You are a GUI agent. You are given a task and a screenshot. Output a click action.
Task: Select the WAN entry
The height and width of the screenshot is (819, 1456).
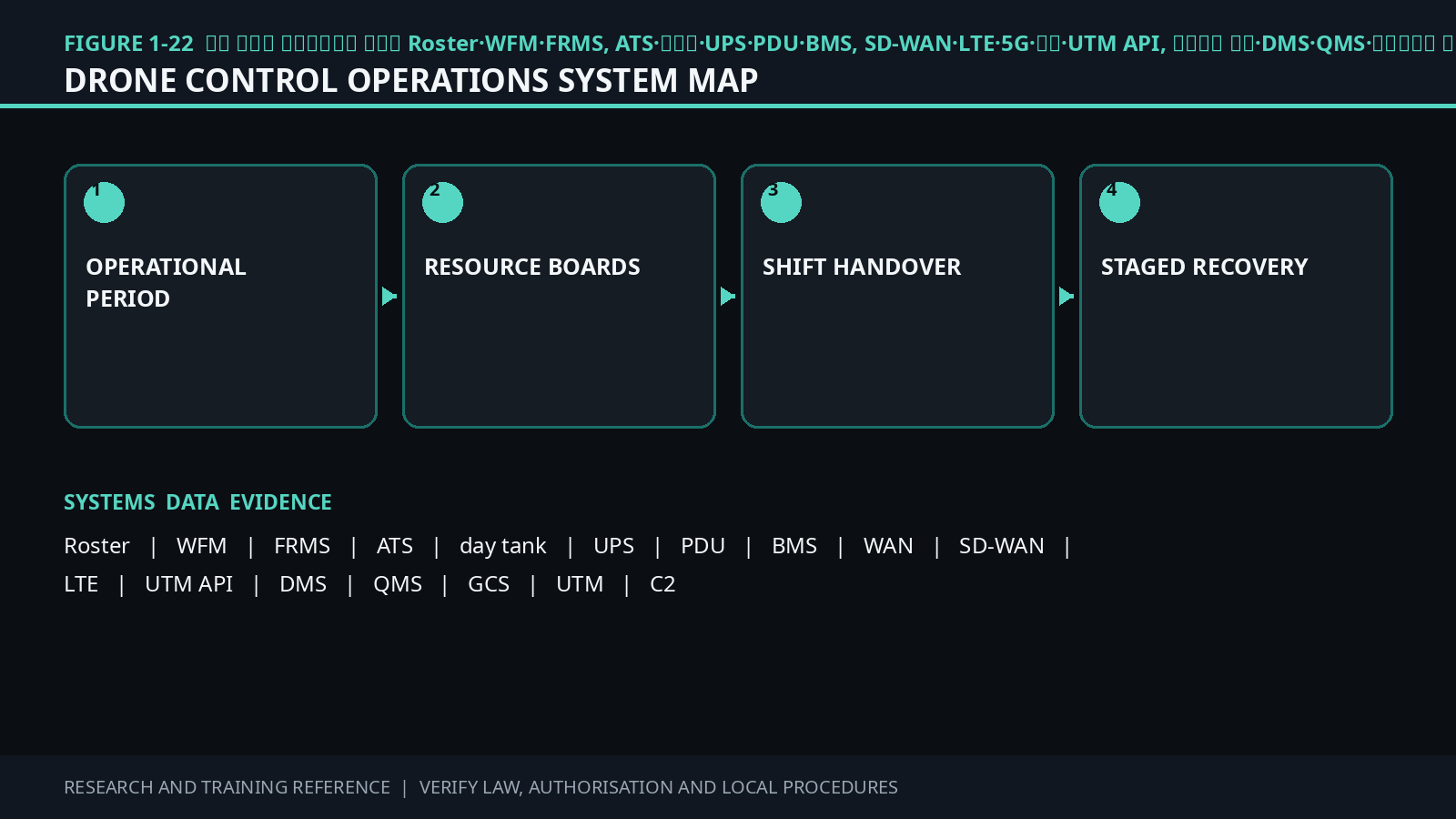[888, 546]
